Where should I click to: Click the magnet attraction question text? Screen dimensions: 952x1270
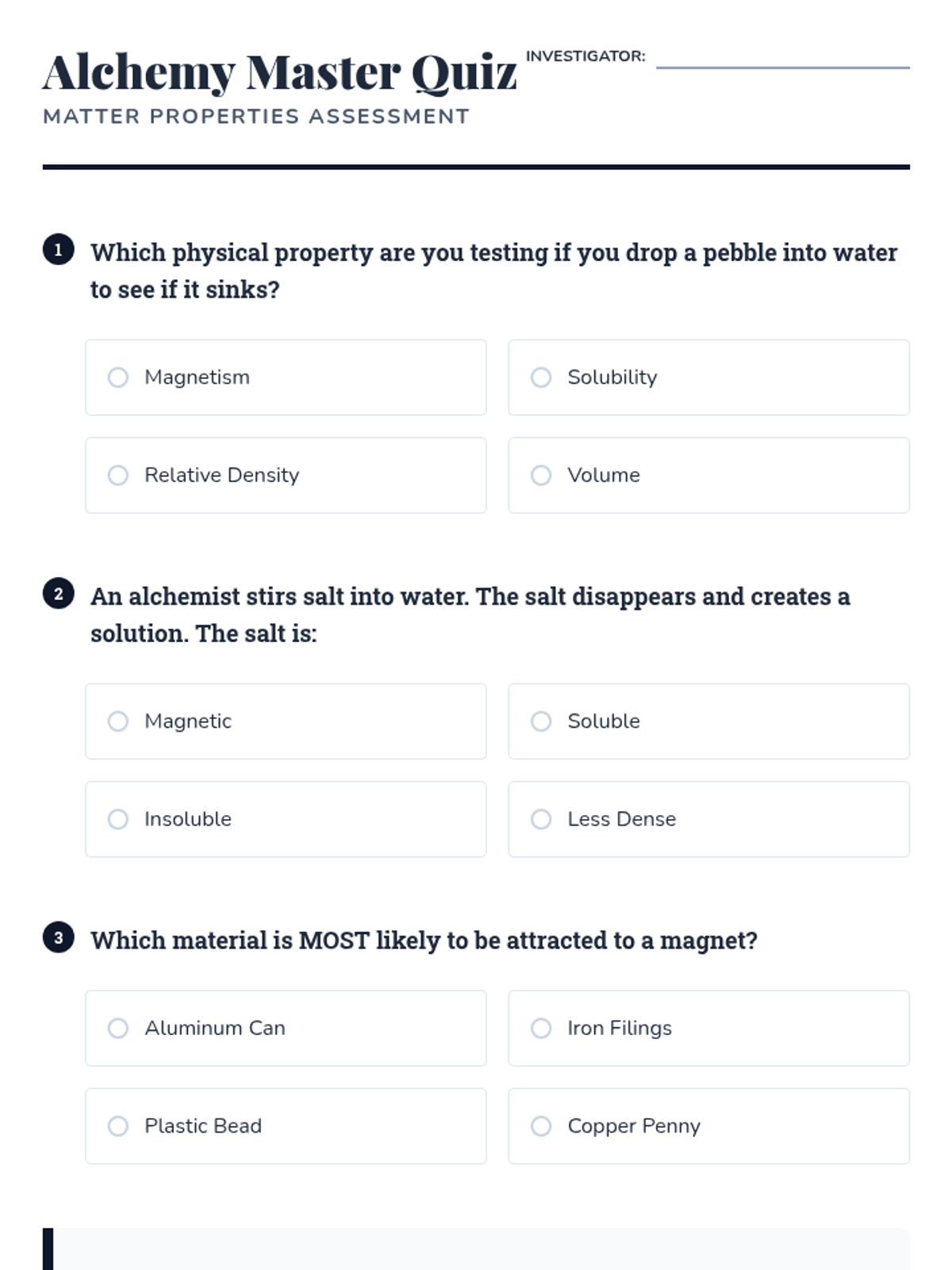pyautogui.click(x=424, y=941)
